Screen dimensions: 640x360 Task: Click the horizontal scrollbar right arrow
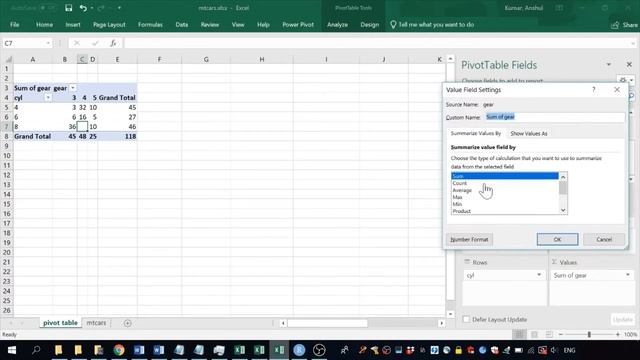(x=441, y=323)
